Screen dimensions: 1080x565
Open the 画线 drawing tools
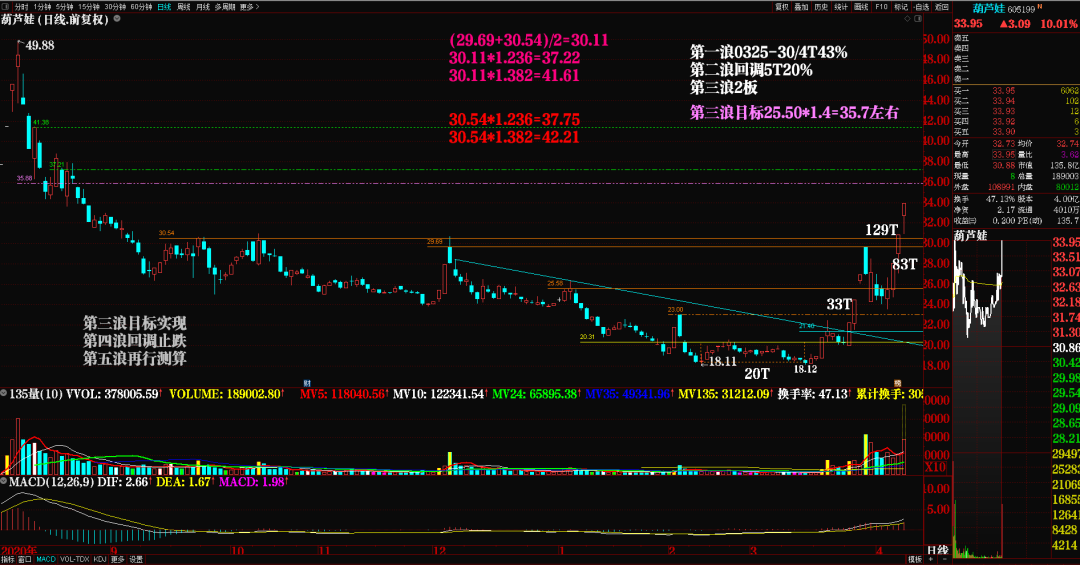pyautogui.click(x=861, y=7)
